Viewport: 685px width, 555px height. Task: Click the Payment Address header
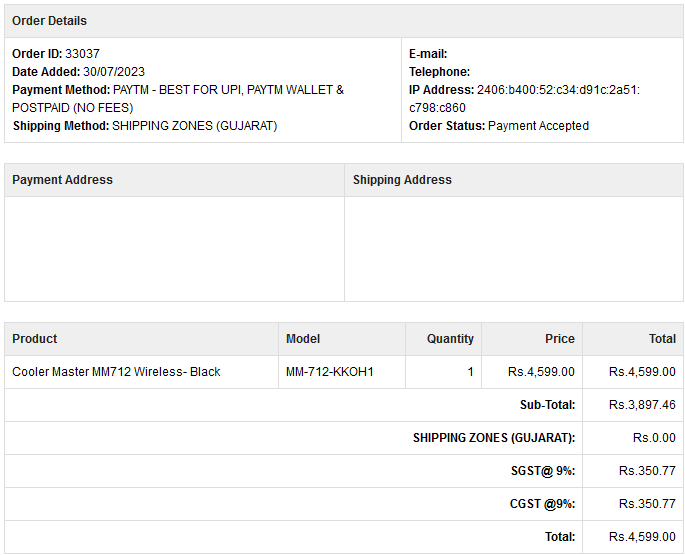(62, 180)
